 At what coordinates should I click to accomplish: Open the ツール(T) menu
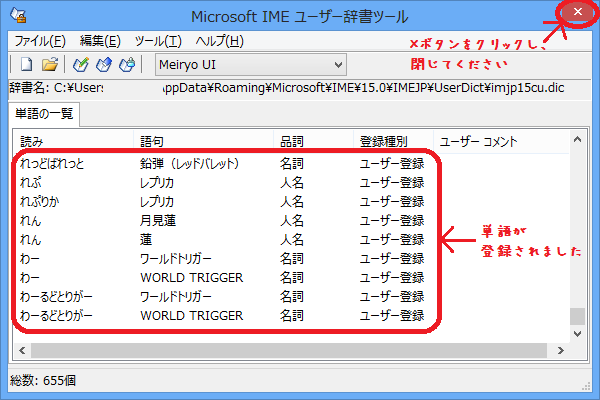point(158,41)
